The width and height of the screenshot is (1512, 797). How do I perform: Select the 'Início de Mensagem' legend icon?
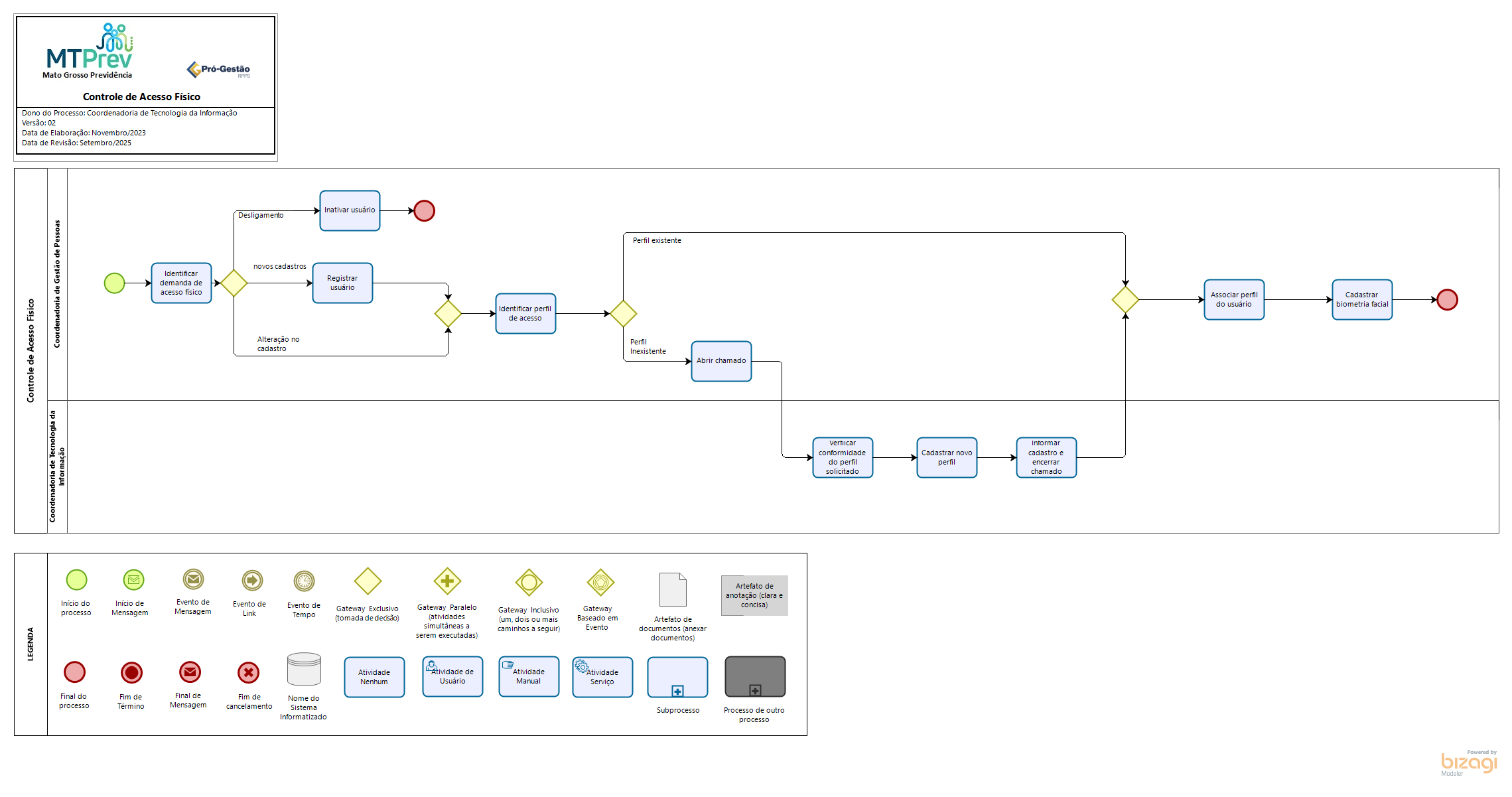coord(133,580)
